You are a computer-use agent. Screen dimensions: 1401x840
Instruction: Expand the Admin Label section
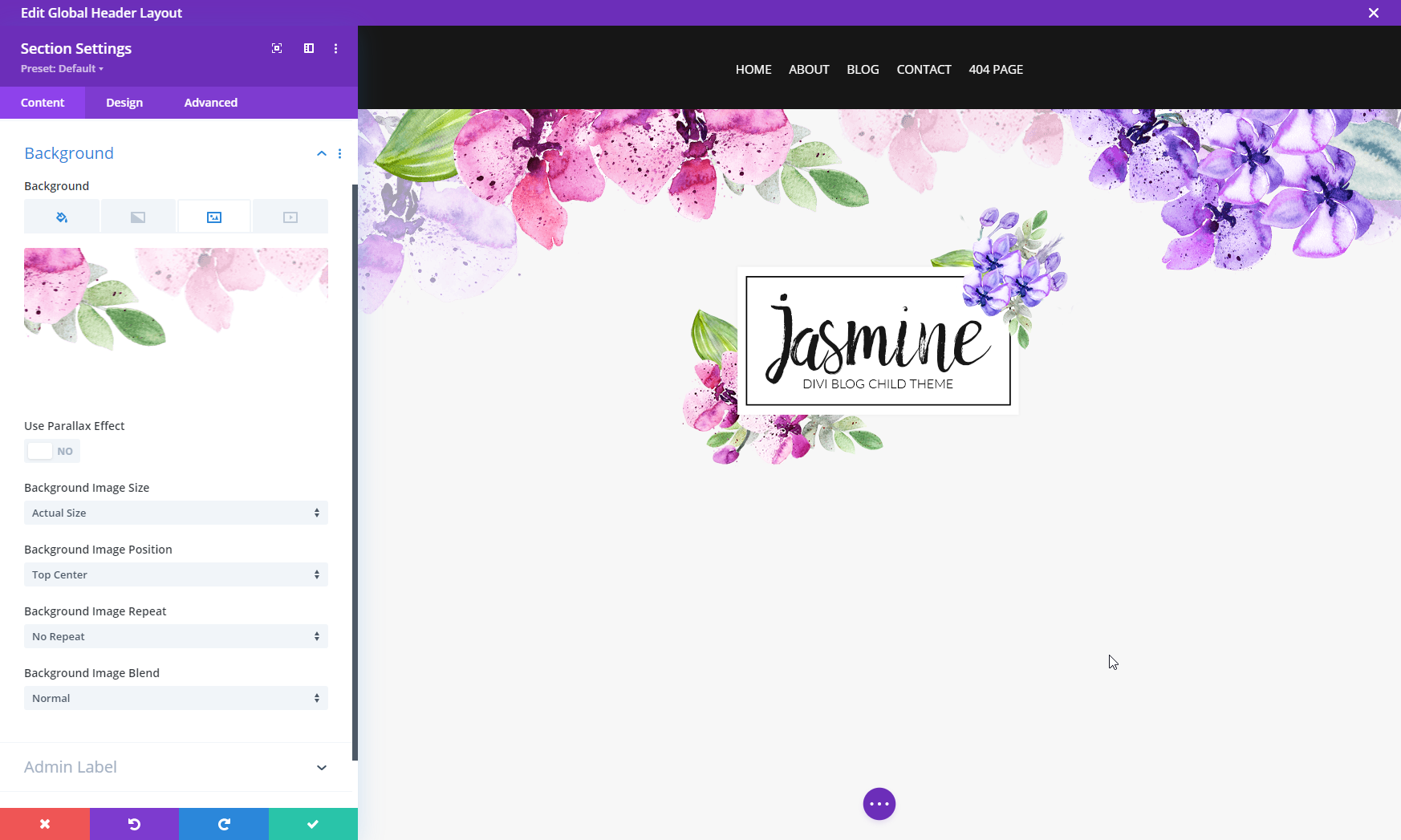pos(322,768)
